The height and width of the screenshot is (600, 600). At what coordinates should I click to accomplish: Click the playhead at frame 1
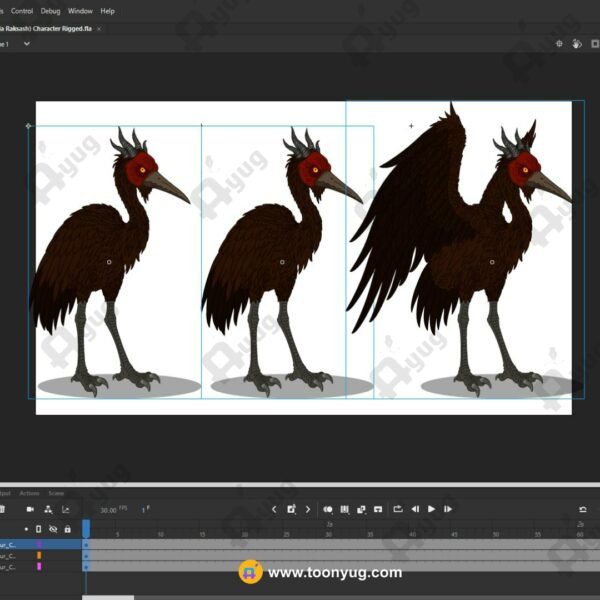86,528
